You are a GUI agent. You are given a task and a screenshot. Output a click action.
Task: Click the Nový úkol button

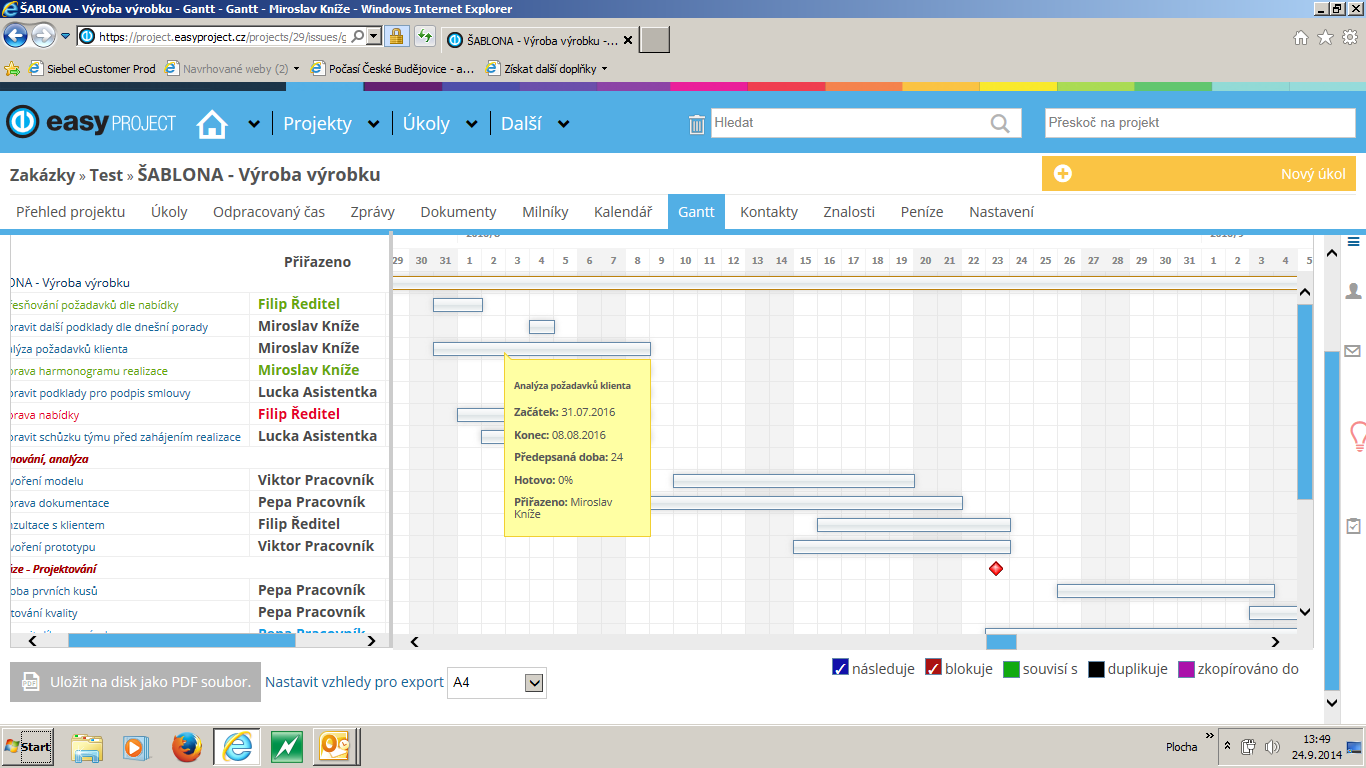pyautogui.click(x=1199, y=174)
